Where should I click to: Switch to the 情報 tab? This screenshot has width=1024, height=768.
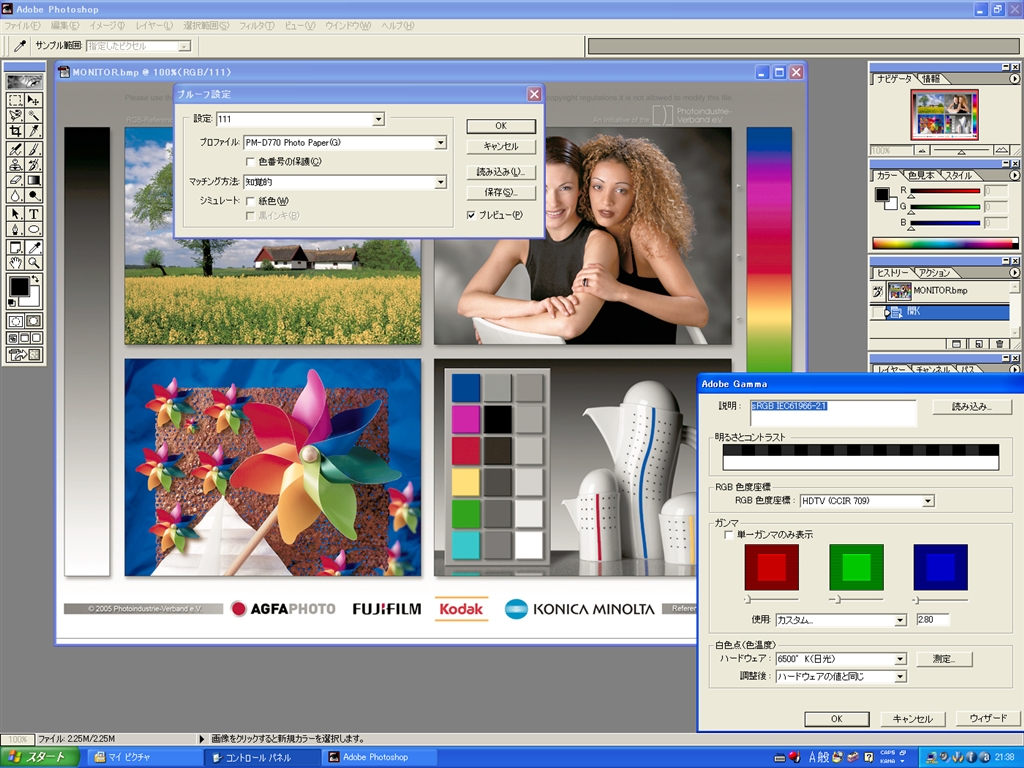(931, 78)
